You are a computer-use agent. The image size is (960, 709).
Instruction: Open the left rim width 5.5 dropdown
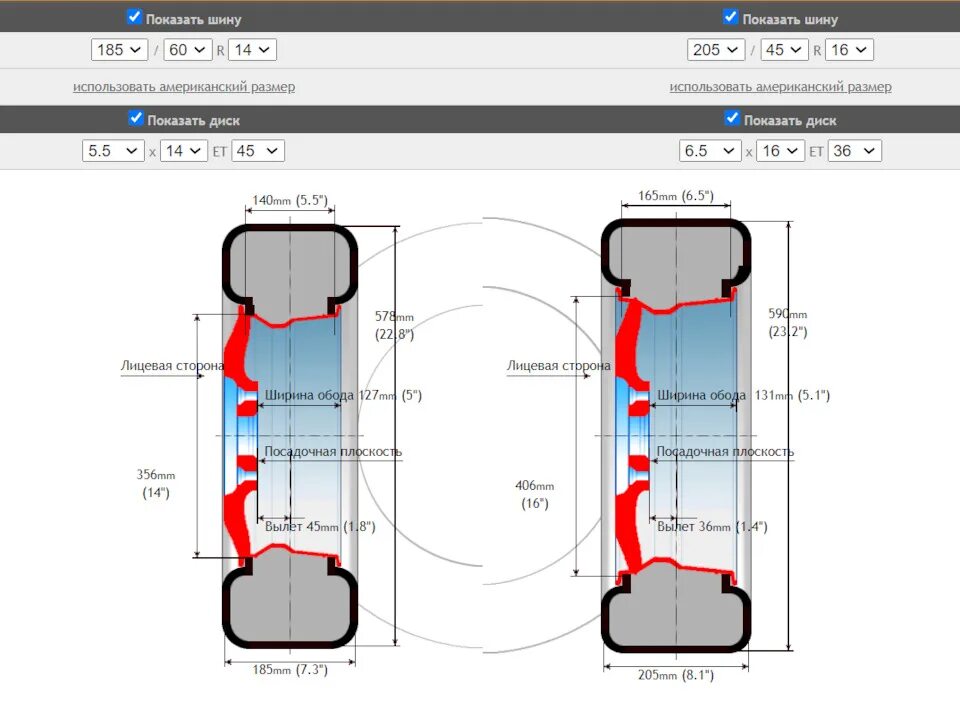pyautogui.click(x=113, y=151)
